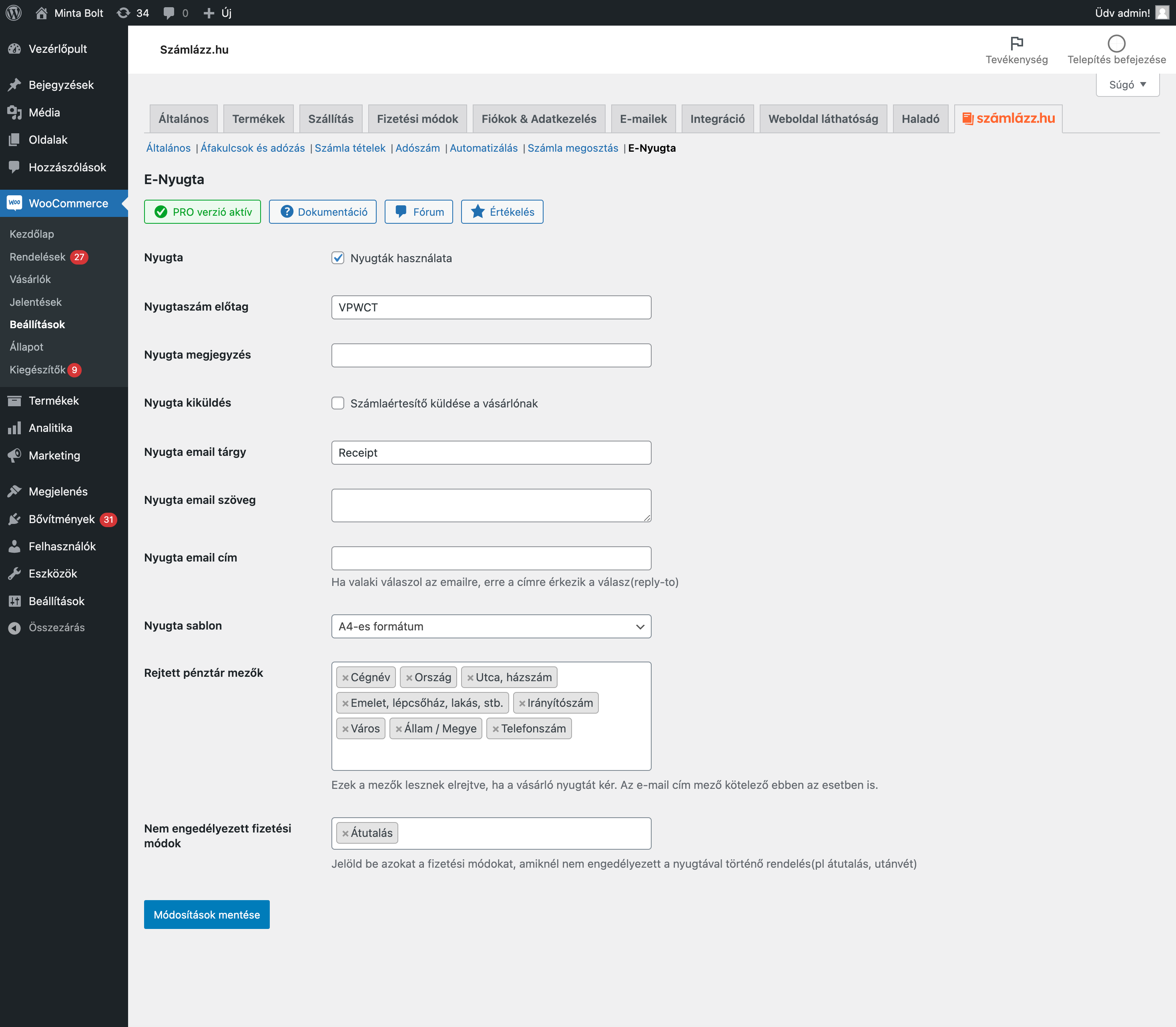Uncheck Nyugták használata checkbox
This screenshot has height=1027, width=1176.
point(338,258)
